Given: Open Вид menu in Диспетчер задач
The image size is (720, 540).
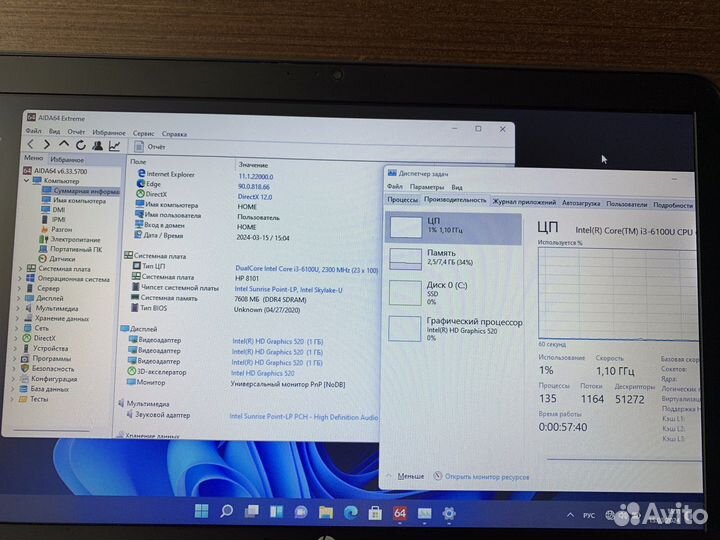Looking at the screenshot, I should [x=456, y=187].
